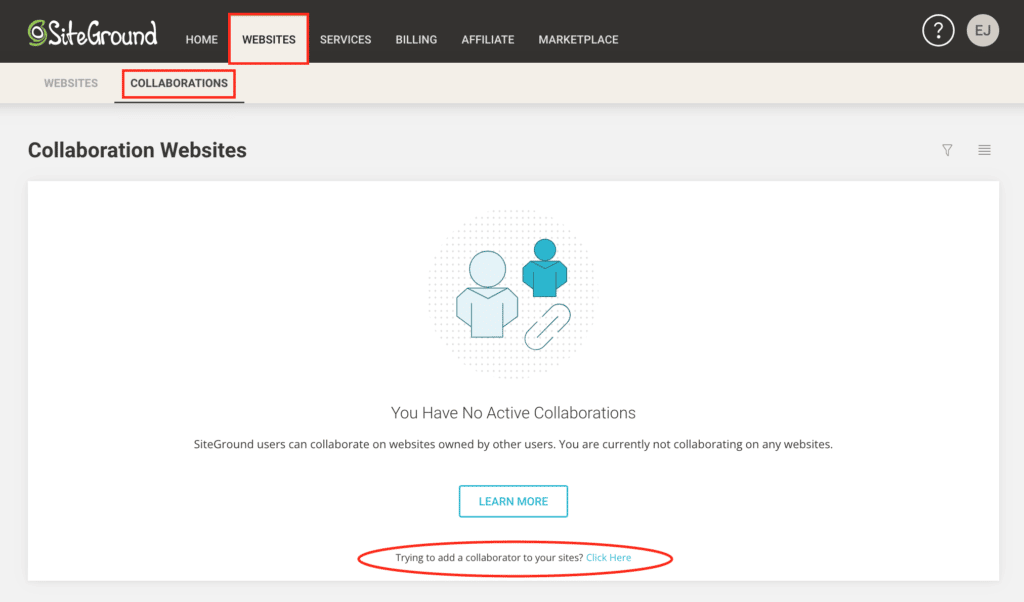Click the 'SiteGround users can collaborate' description

pyautogui.click(x=513, y=445)
